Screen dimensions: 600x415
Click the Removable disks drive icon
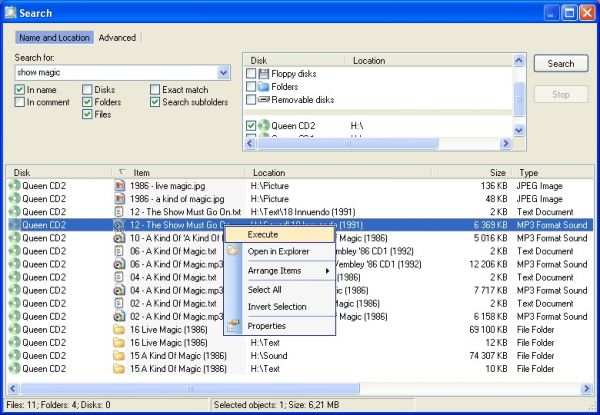pyautogui.click(x=264, y=99)
